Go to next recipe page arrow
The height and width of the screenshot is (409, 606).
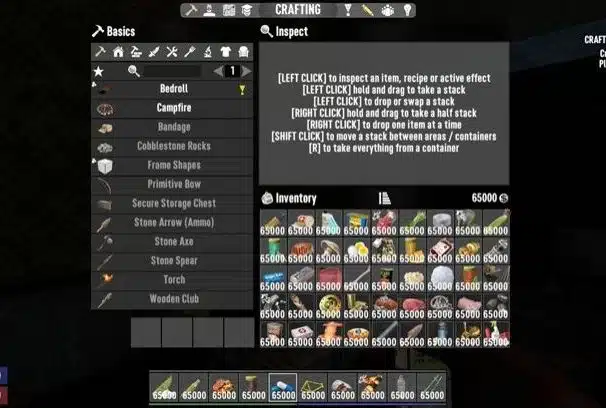pyautogui.click(x=246, y=71)
